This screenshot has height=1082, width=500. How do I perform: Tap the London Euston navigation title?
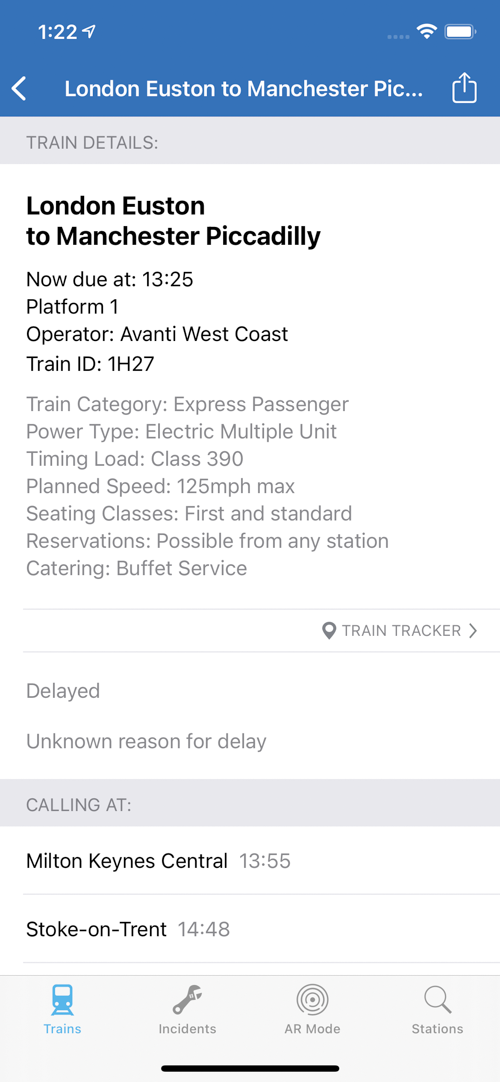click(x=243, y=89)
